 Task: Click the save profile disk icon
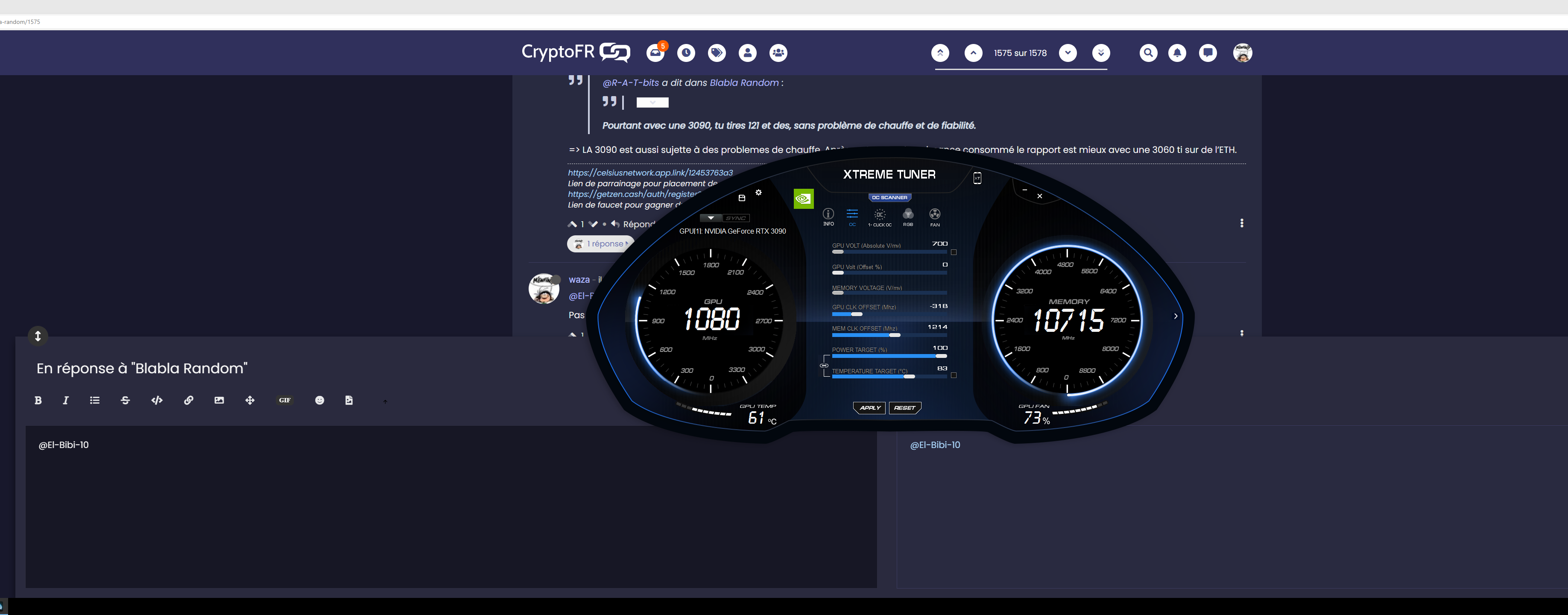click(741, 198)
